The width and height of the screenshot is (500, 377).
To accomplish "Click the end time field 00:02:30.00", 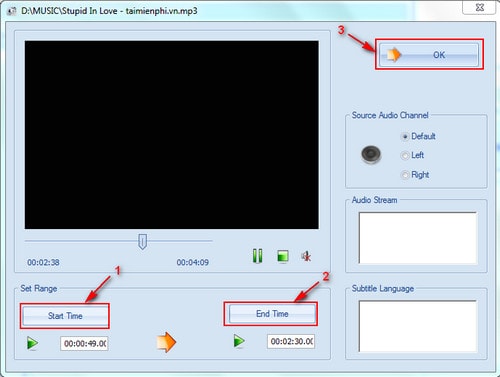I will pyautogui.click(x=291, y=341).
